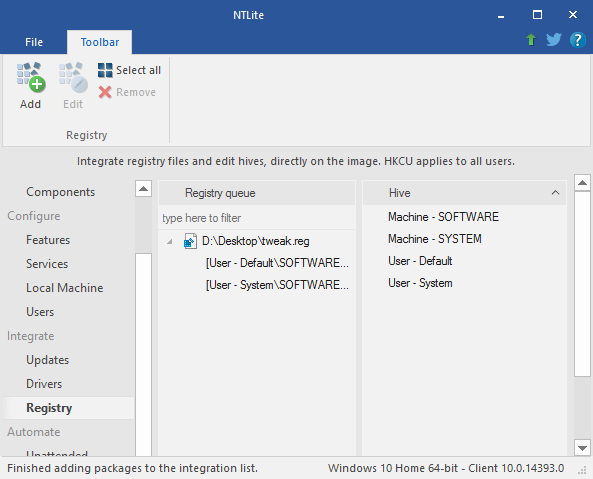The width and height of the screenshot is (593, 479).
Task: Click right panel scrollbar down arrow
Action: (x=582, y=448)
